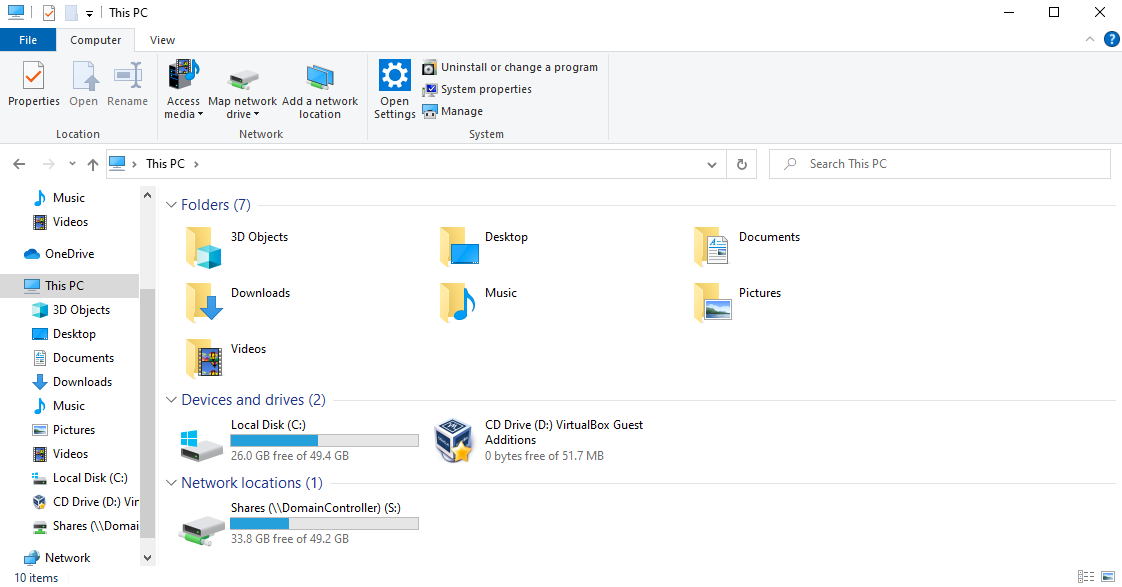Collapse the Folders (7) group
1122x587 pixels.
pos(172,205)
